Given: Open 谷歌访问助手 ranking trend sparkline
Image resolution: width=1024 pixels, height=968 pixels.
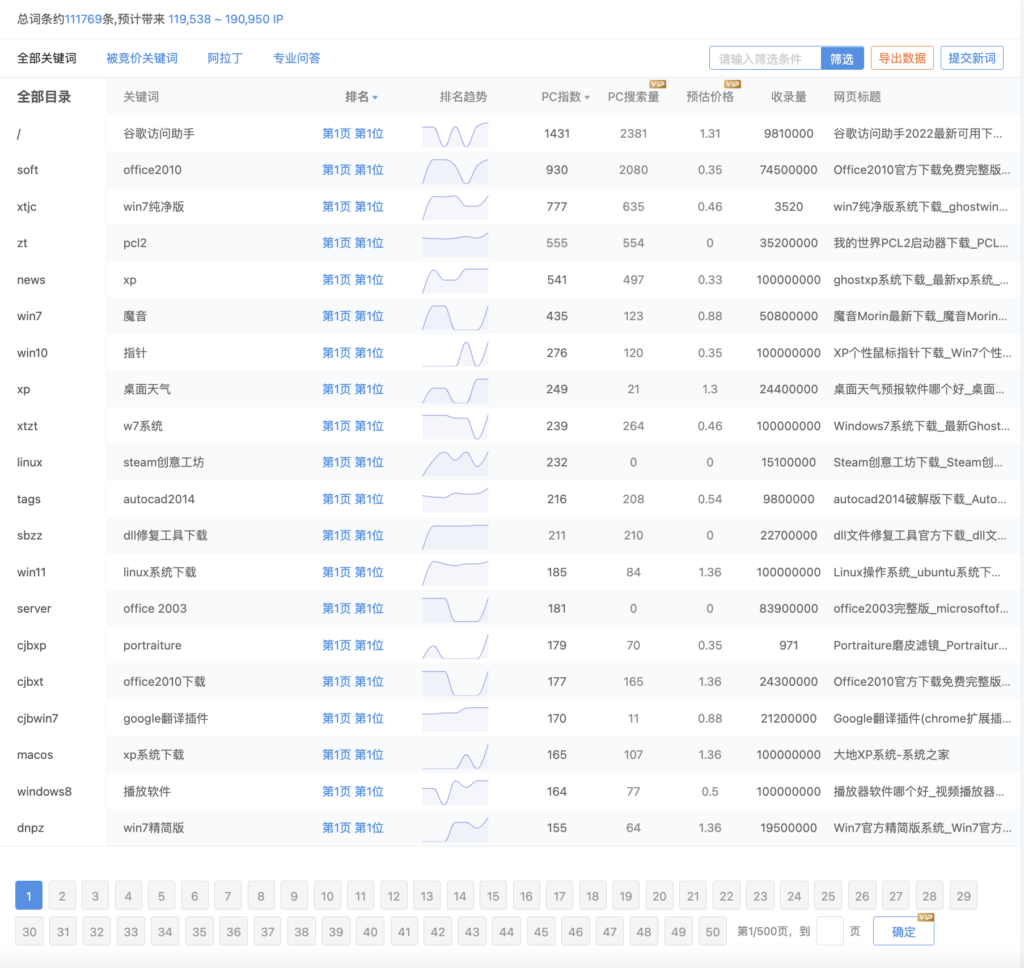Looking at the screenshot, I should click(x=455, y=134).
